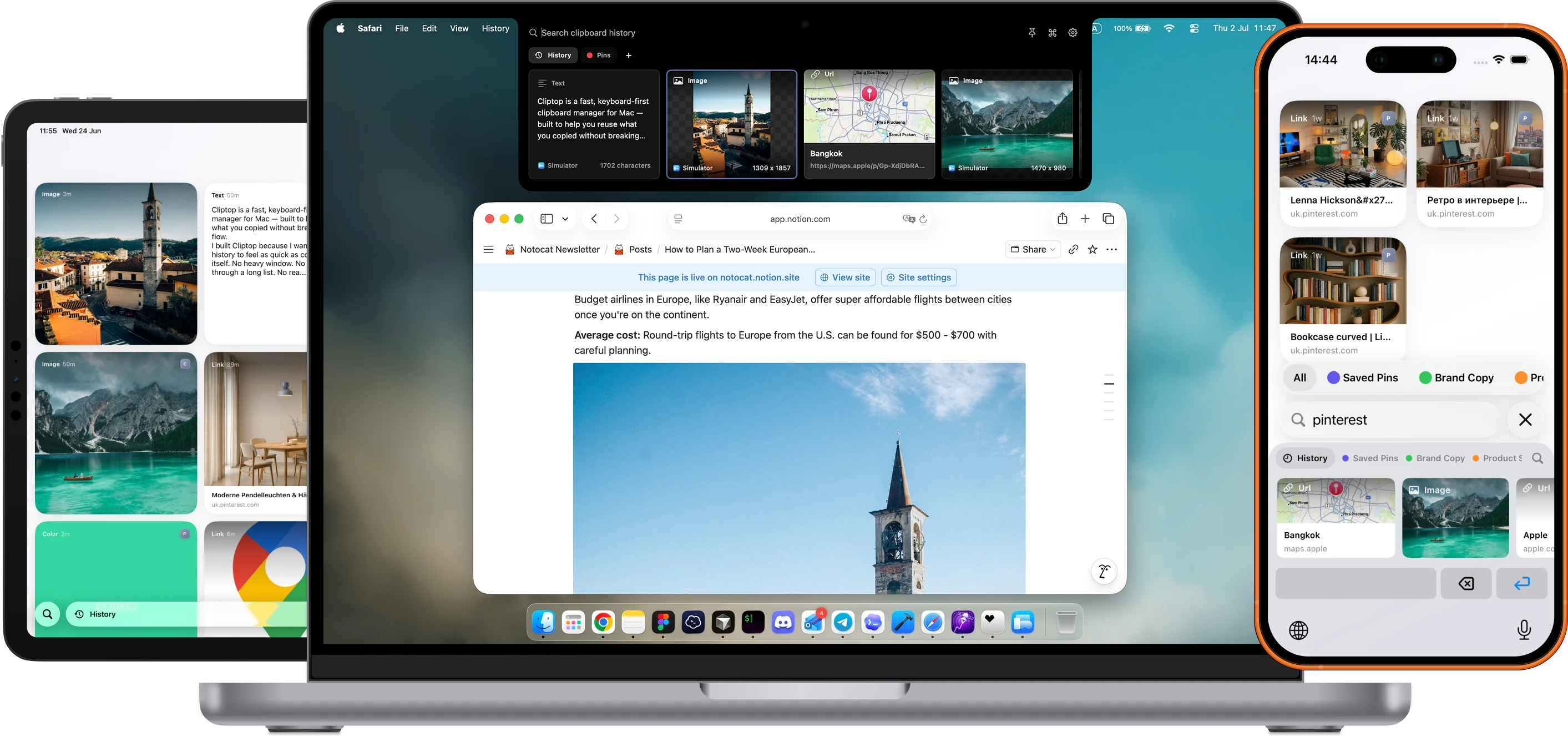Open Finder from the Dock
The width and height of the screenshot is (1568, 737).
pos(543,622)
